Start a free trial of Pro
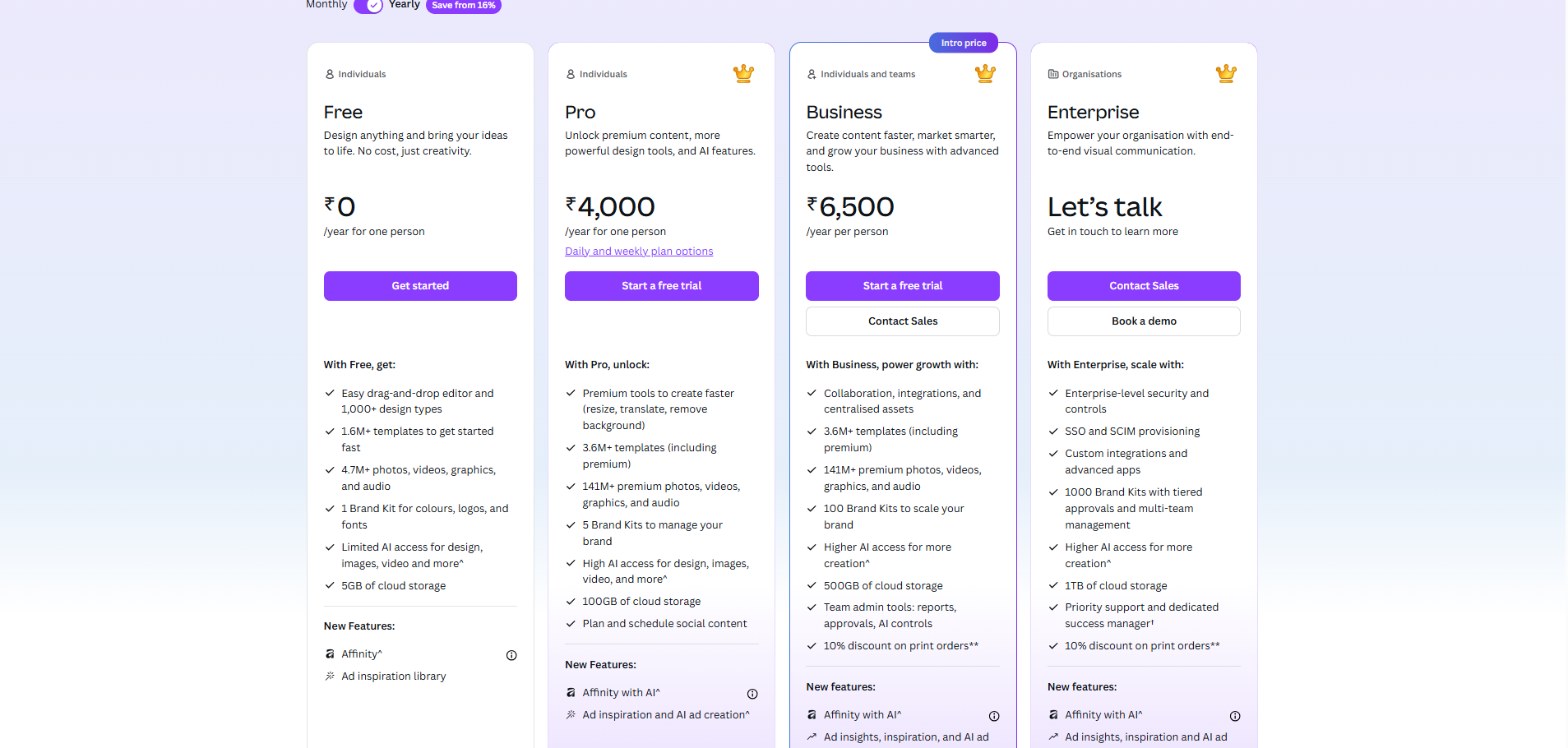This screenshot has width=1568, height=748. (x=661, y=285)
